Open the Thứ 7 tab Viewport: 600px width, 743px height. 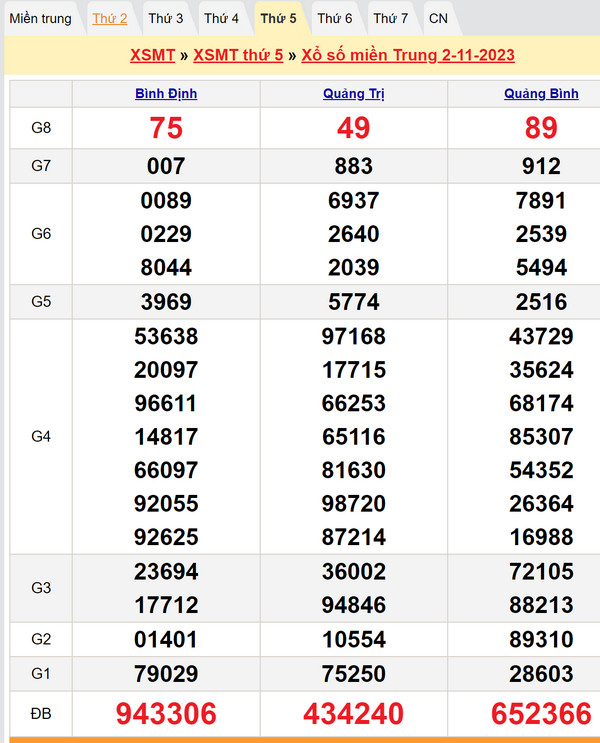click(x=391, y=18)
